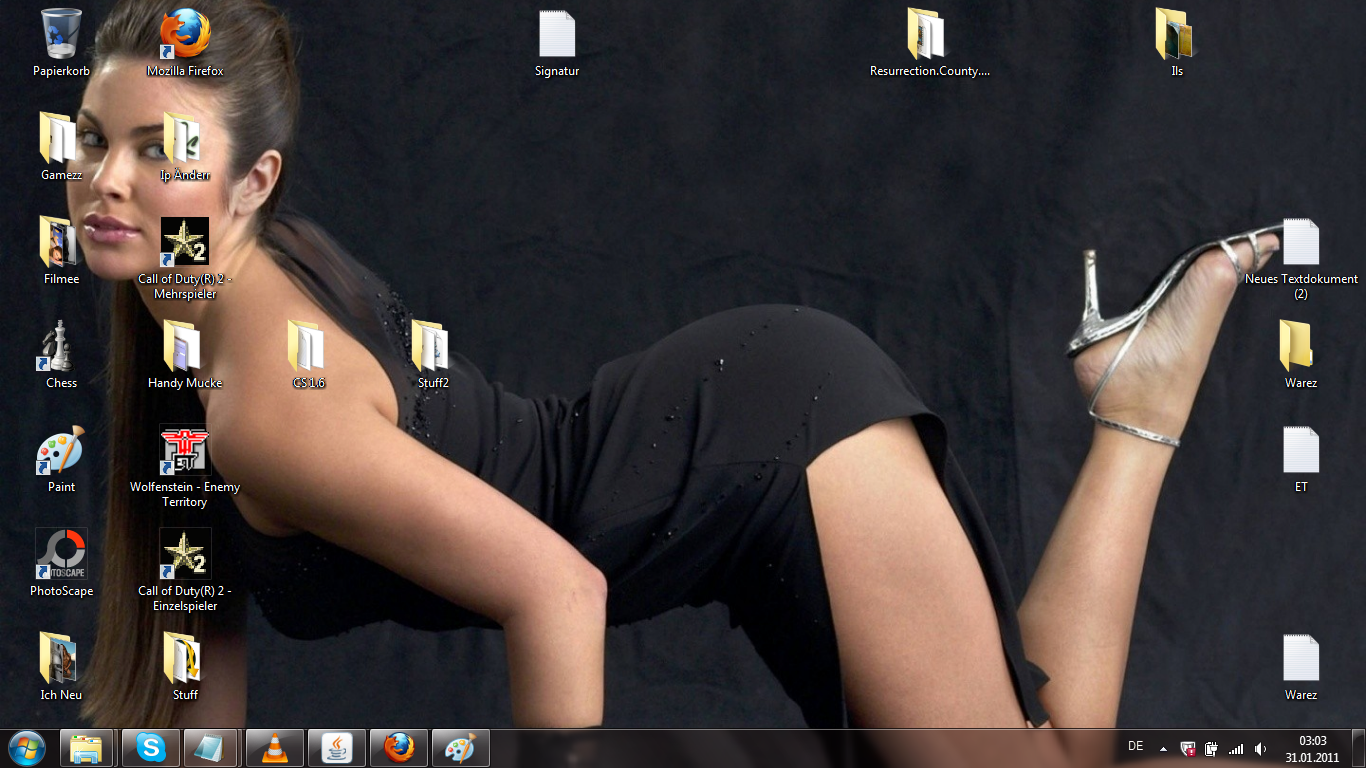Screen dimensions: 1366x768
Task: Select the Wolfenstein - Enemy Territory shortcut
Action: click(x=185, y=451)
